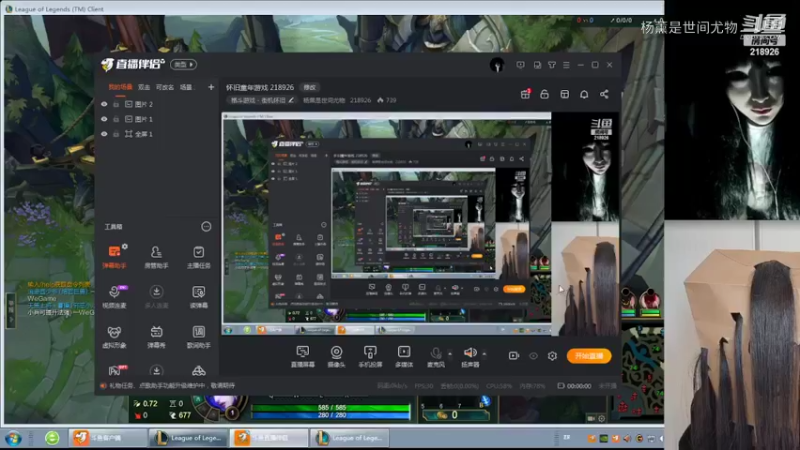Select the 双击 scene tab
The height and width of the screenshot is (450, 800).
coord(144,87)
